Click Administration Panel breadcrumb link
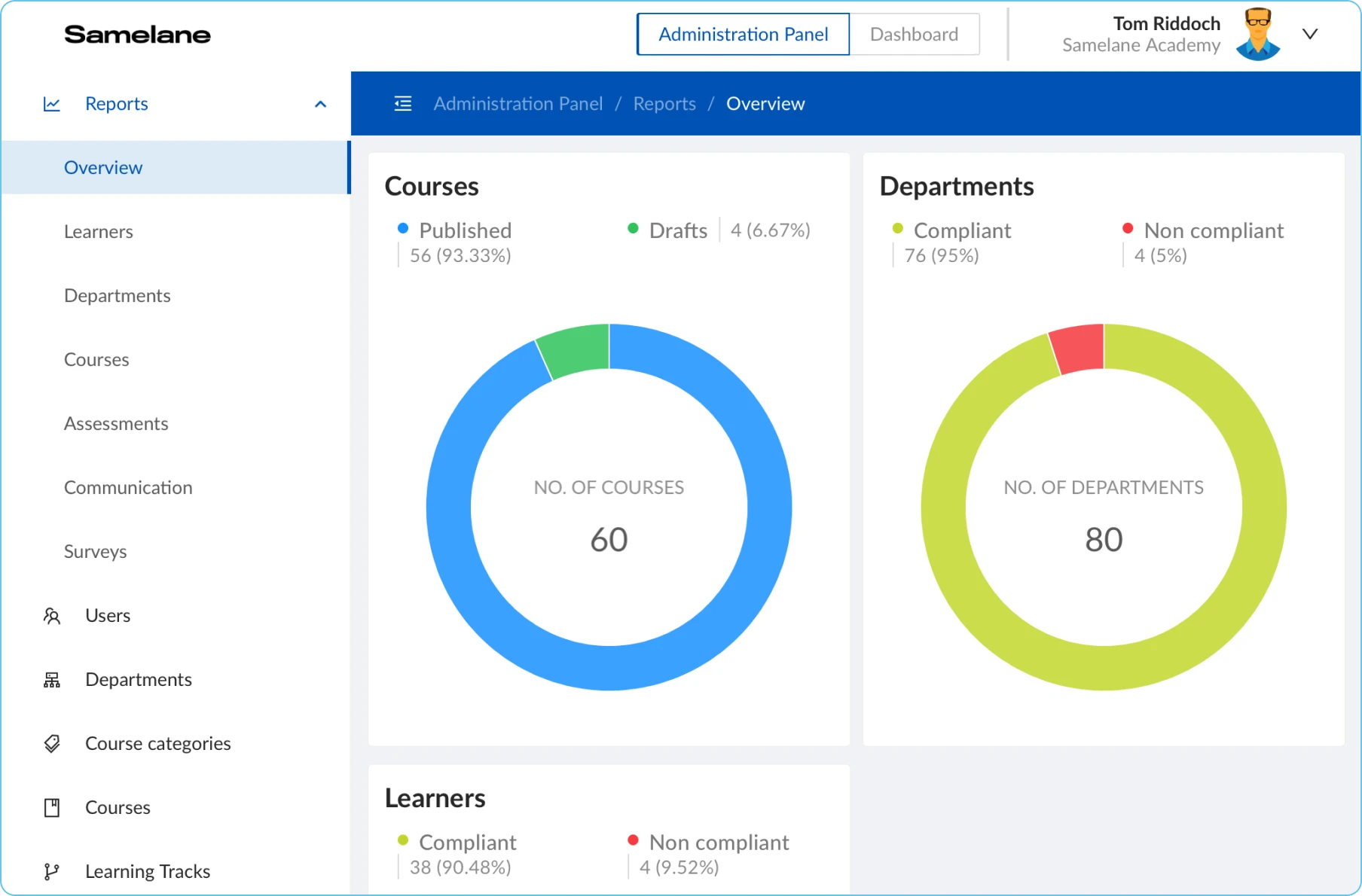Screen dimensions: 1362x896 pyautogui.click(x=518, y=104)
